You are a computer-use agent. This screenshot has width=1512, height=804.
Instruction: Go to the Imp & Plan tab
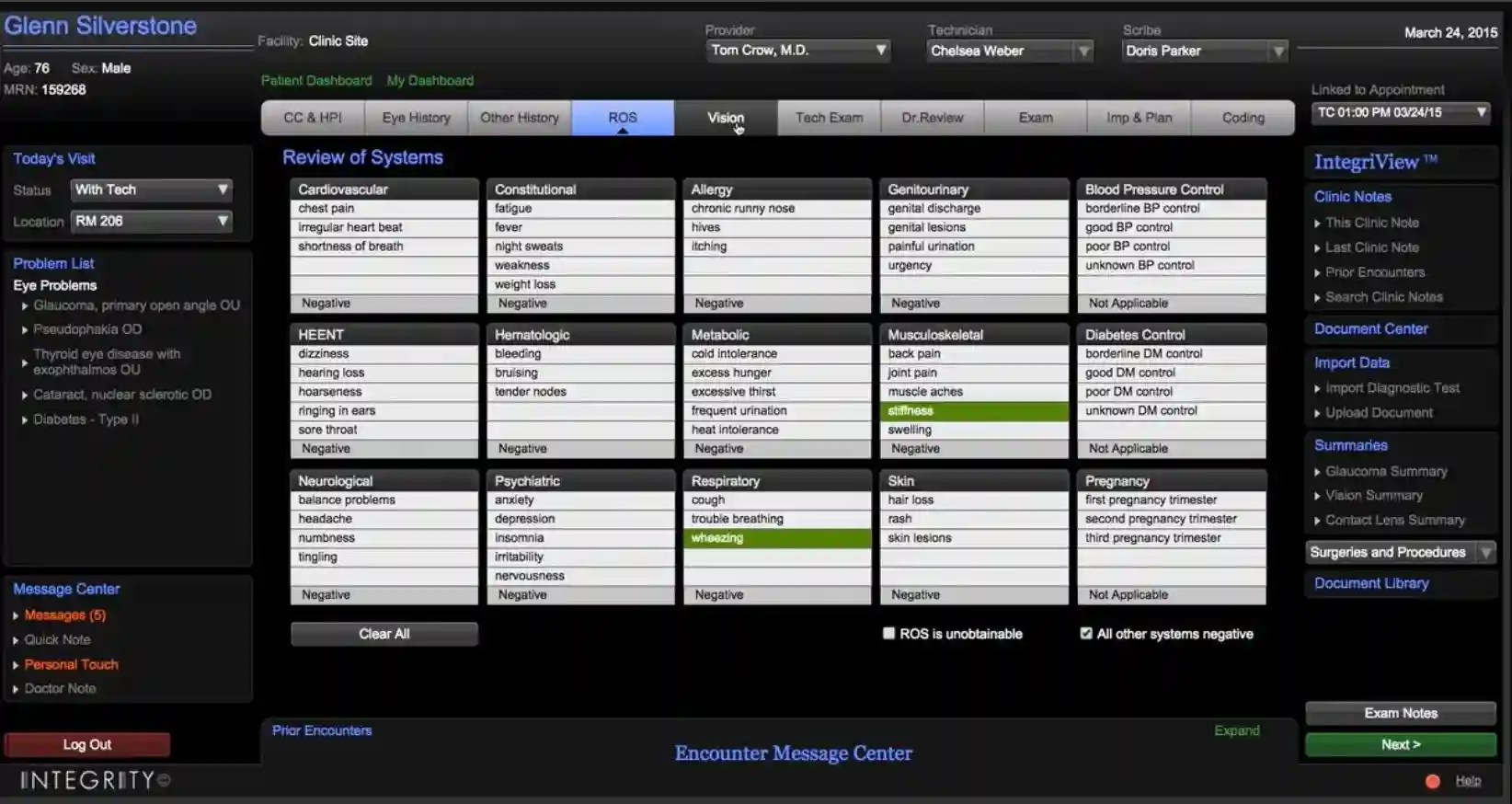point(1140,118)
